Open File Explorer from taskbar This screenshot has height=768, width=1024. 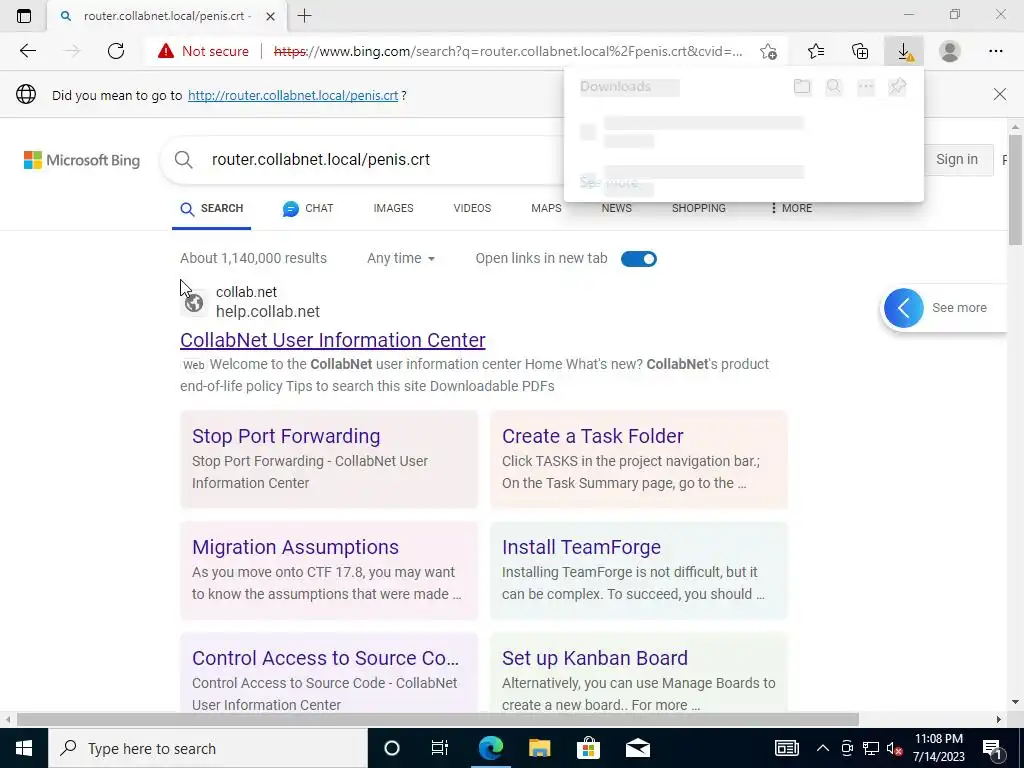(x=539, y=748)
